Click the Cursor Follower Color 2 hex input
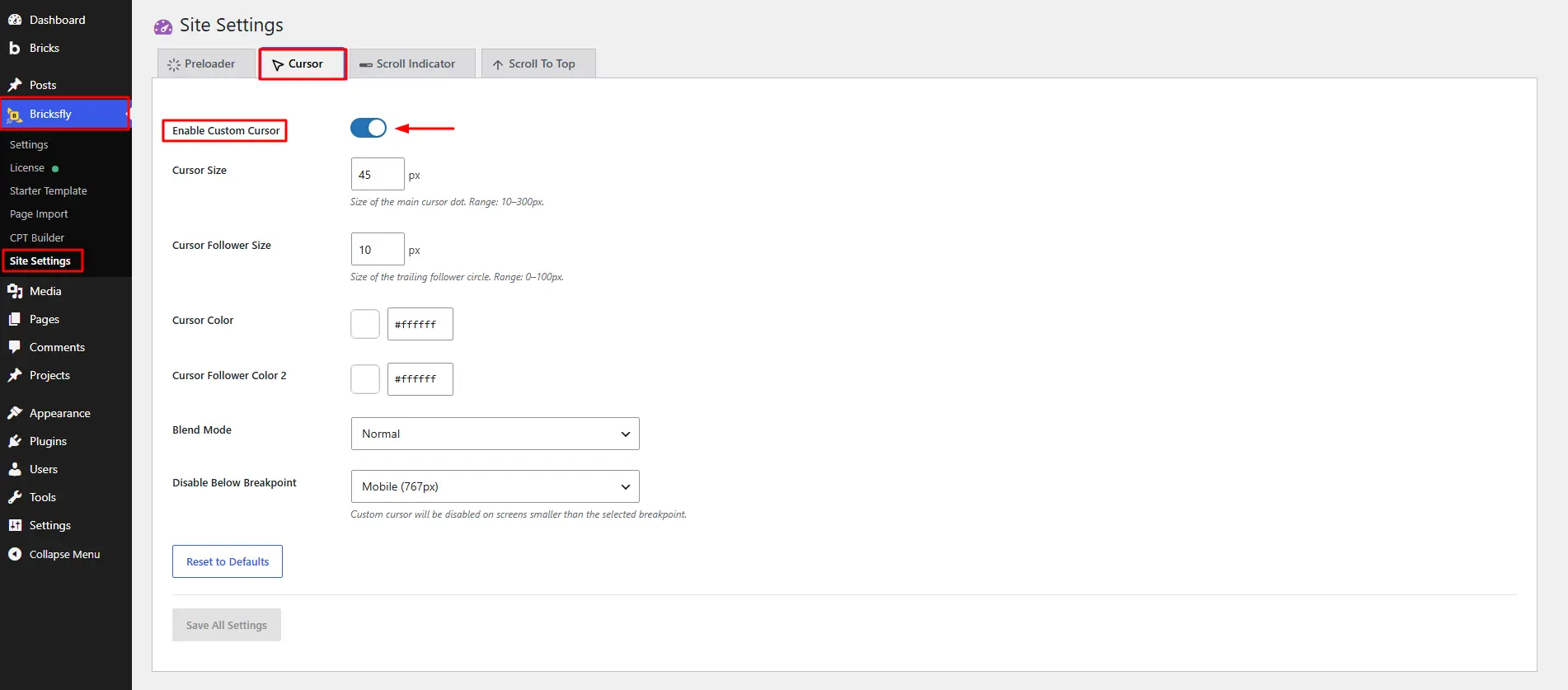Image resolution: width=1568 pixels, height=690 pixels. pos(420,379)
